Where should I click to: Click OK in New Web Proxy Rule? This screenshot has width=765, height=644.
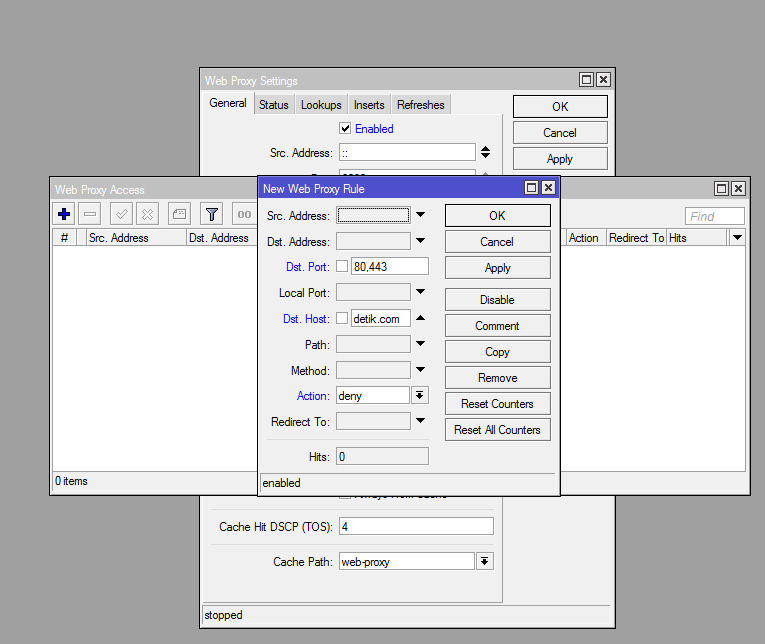point(498,216)
